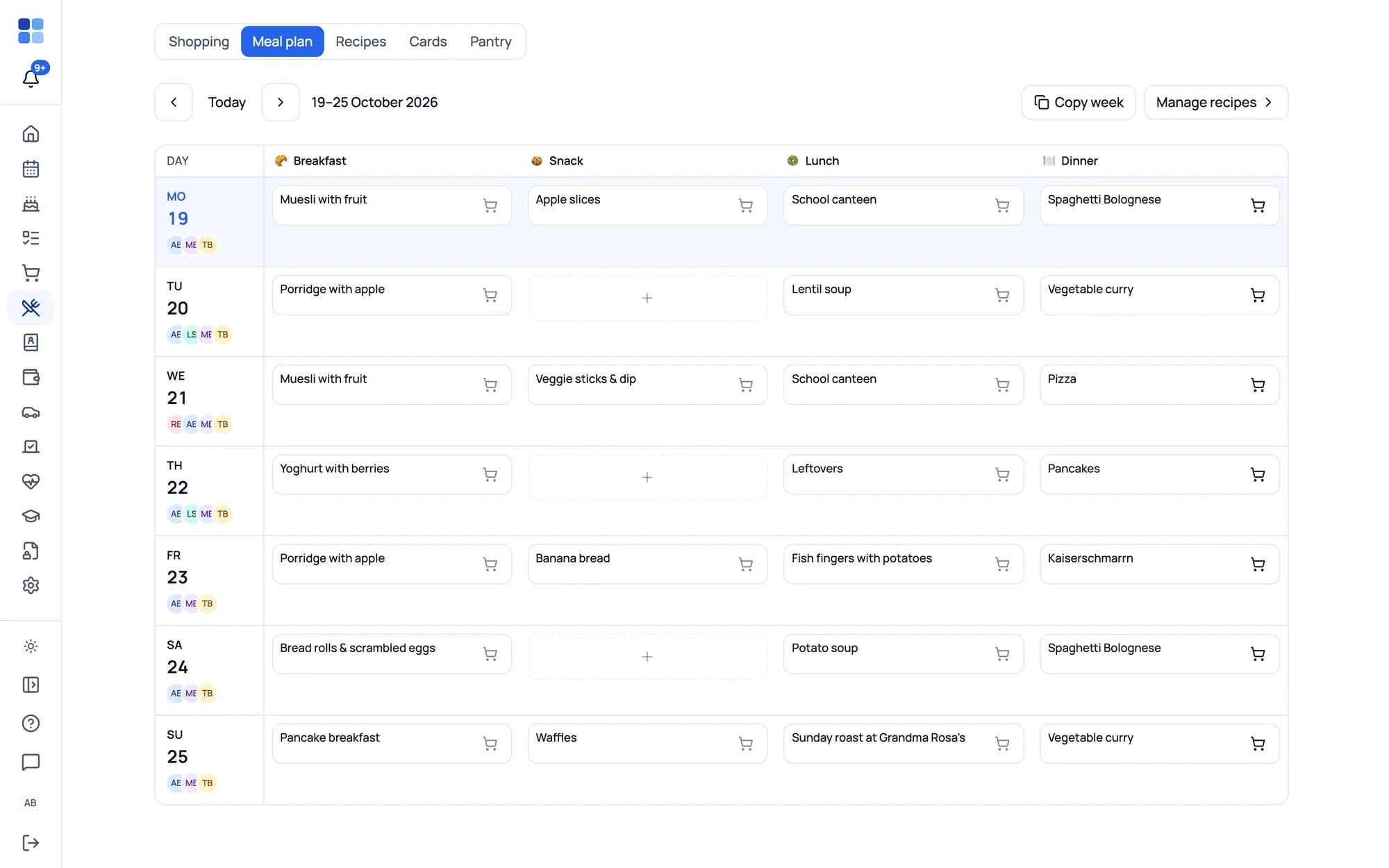Switch to the Cards tab
The width and height of the screenshot is (1389, 868).
[x=428, y=42]
